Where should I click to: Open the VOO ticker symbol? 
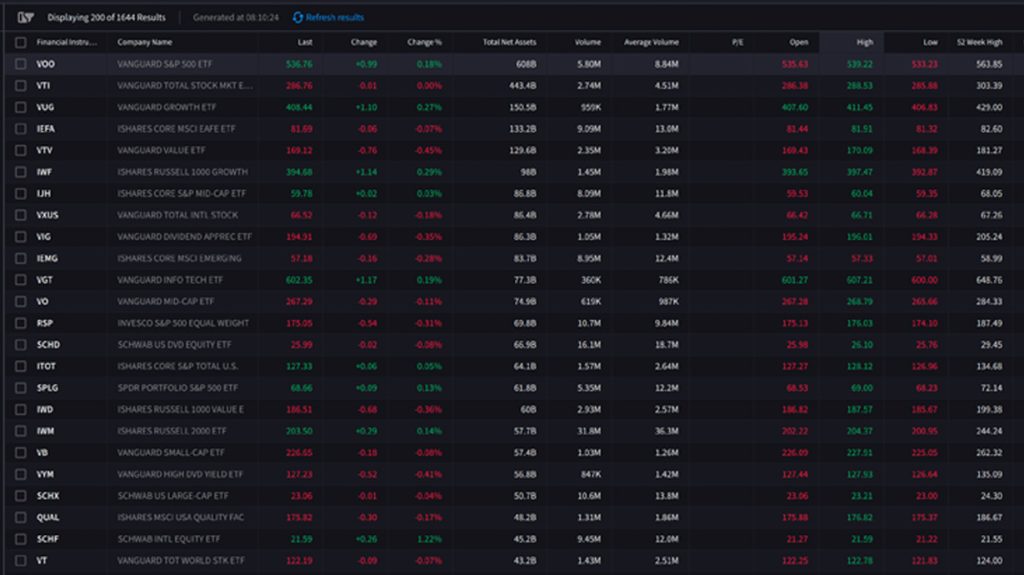pos(46,64)
